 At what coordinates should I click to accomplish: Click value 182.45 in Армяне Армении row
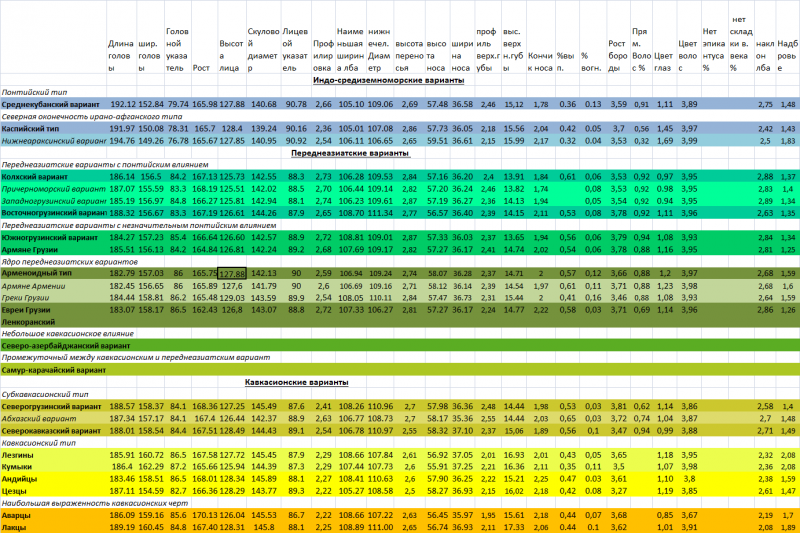123,286
